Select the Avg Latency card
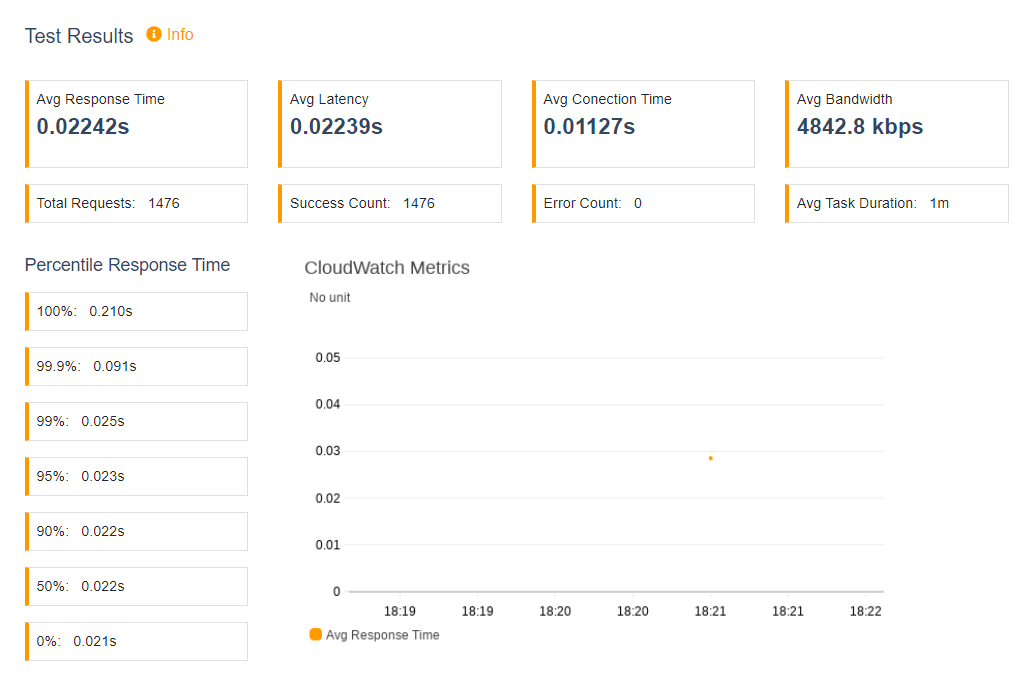Screen dimensions: 1028x674 [x=390, y=124]
